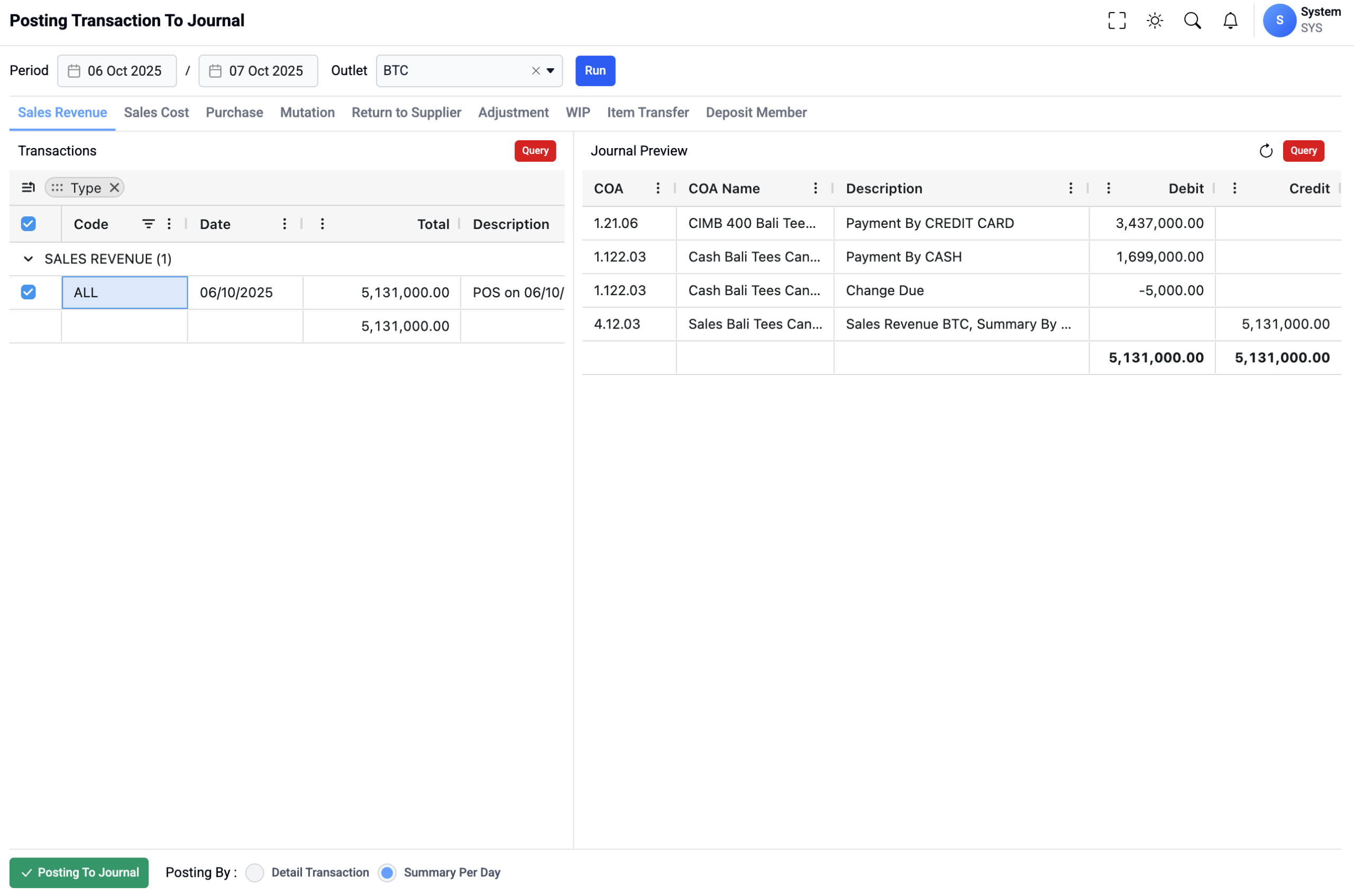
Task: Open the start period date picker
Action: click(116, 71)
